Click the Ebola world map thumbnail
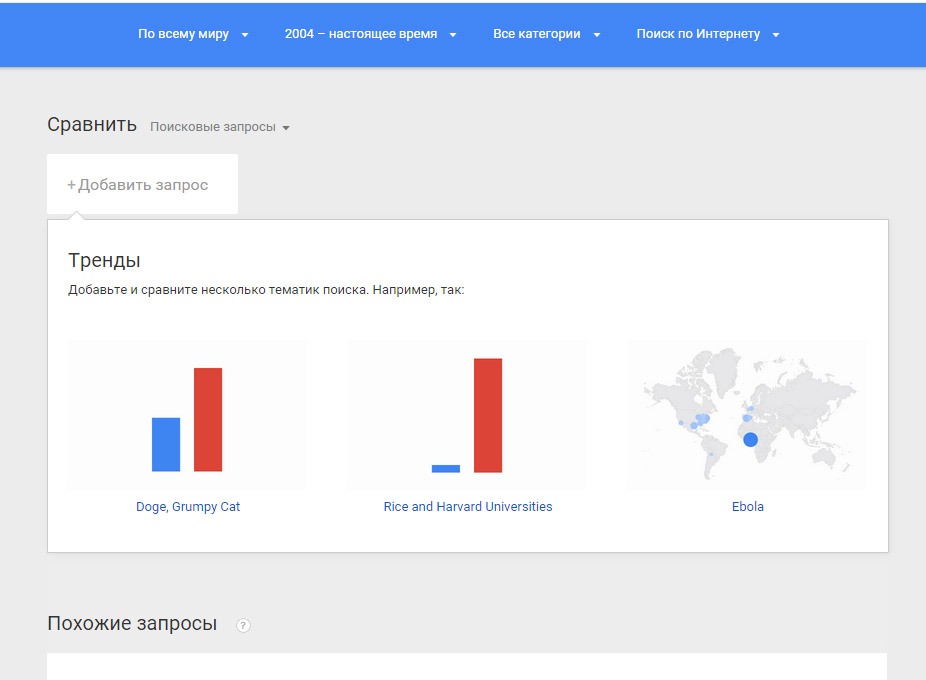 coord(746,415)
